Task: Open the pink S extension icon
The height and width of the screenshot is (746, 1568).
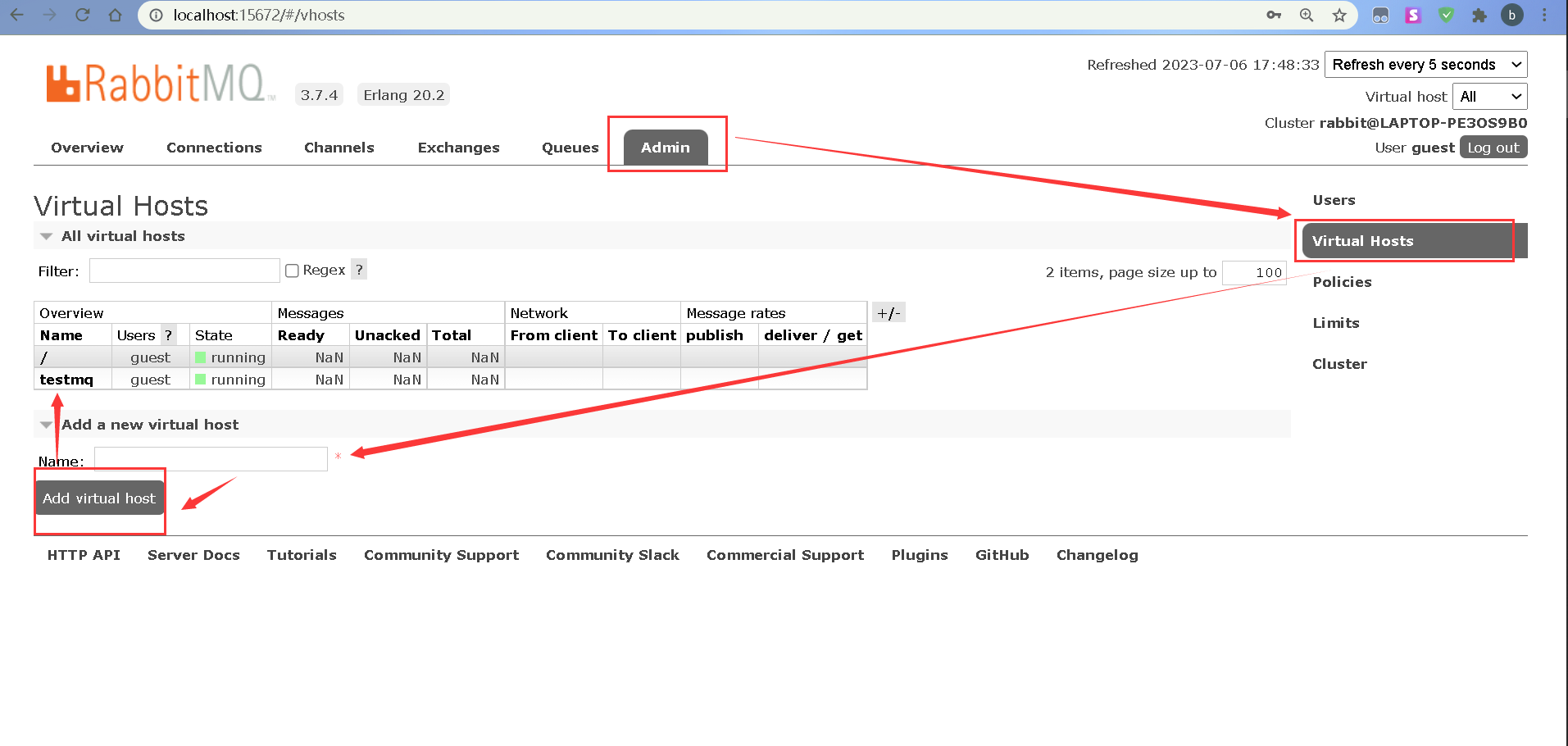Action: point(1413,15)
